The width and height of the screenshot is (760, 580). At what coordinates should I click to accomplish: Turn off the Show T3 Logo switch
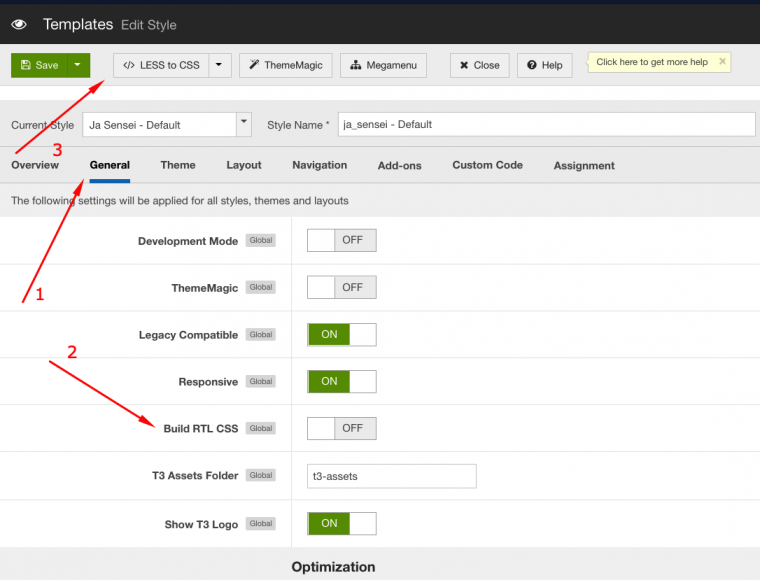(x=341, y=523)
